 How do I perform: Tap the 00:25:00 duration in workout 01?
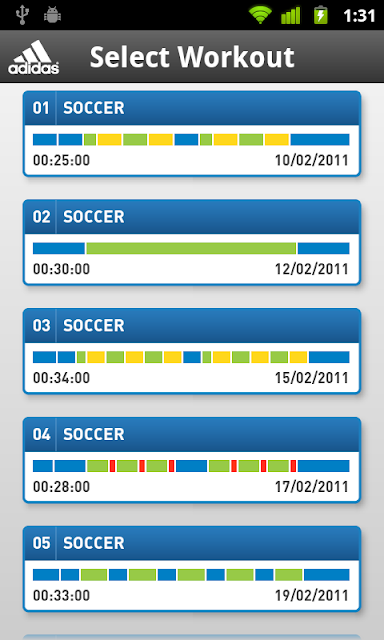[x=61, y=160]
